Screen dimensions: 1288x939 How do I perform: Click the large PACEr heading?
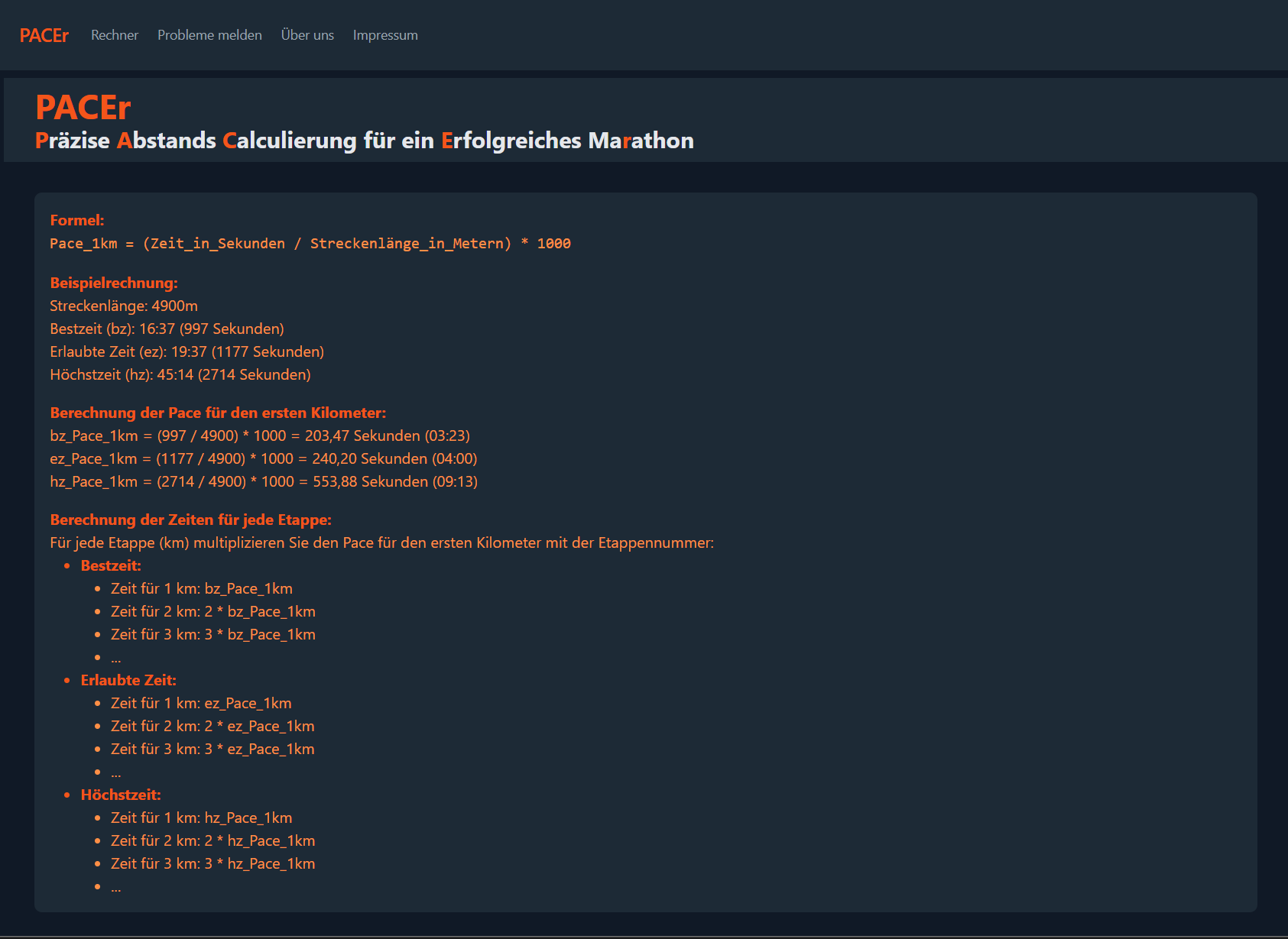tap(83, 108)
